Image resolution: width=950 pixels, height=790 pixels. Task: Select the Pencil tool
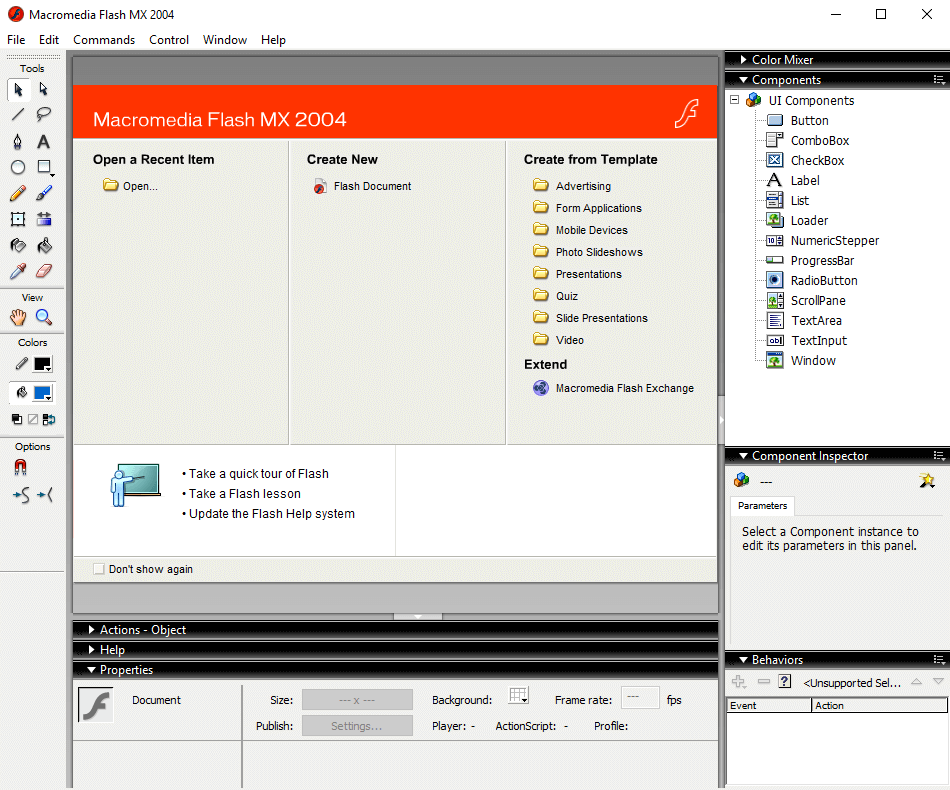tap(18, 193)
